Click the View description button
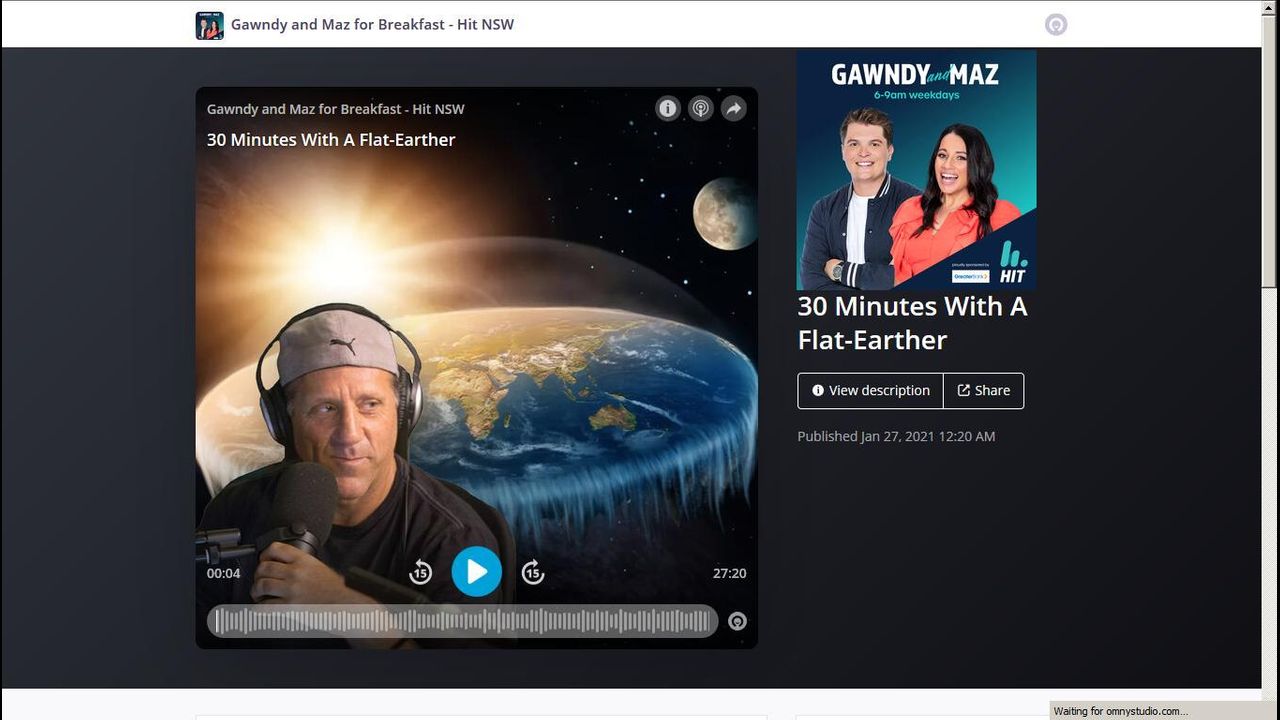Viewport: 1280px width, 720px height. 870,391
